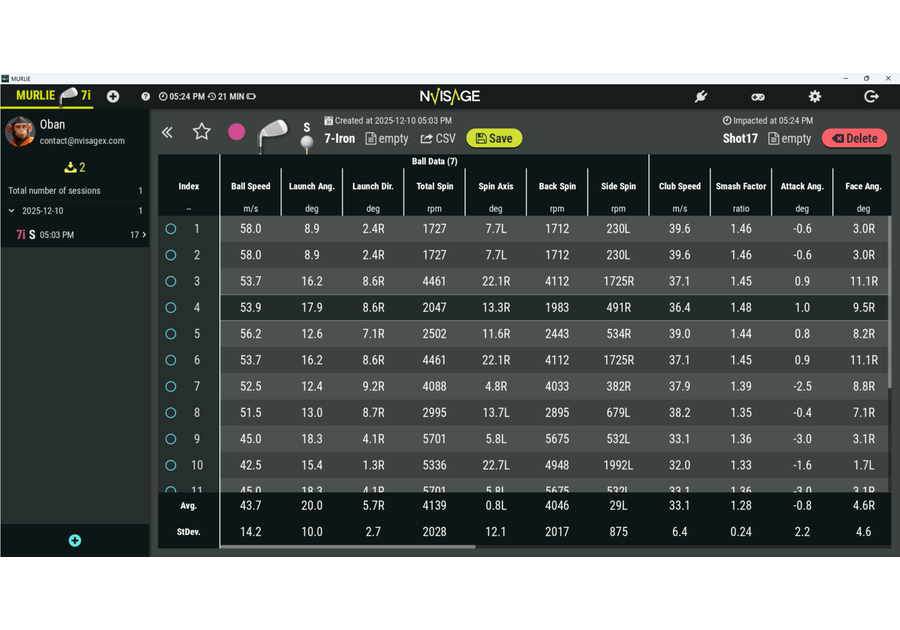This screenshot has height=630, width=900.
Task: Click the Total Spin column header
Action: point(435,186)
